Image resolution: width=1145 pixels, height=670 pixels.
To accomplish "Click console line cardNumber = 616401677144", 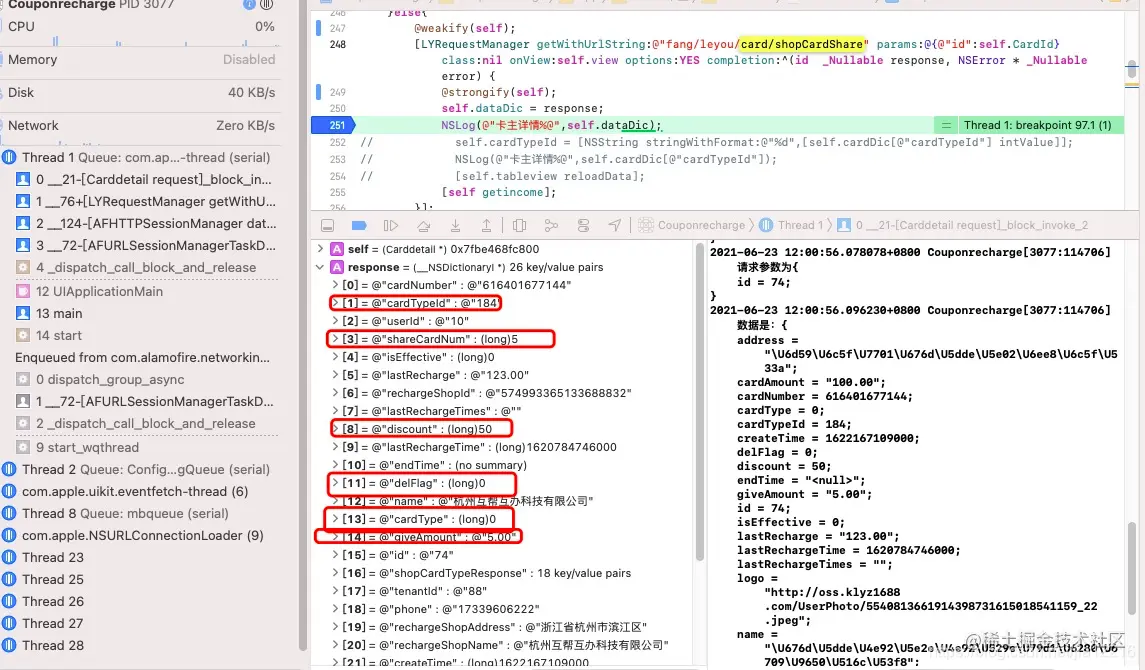I will coord(824,396).
